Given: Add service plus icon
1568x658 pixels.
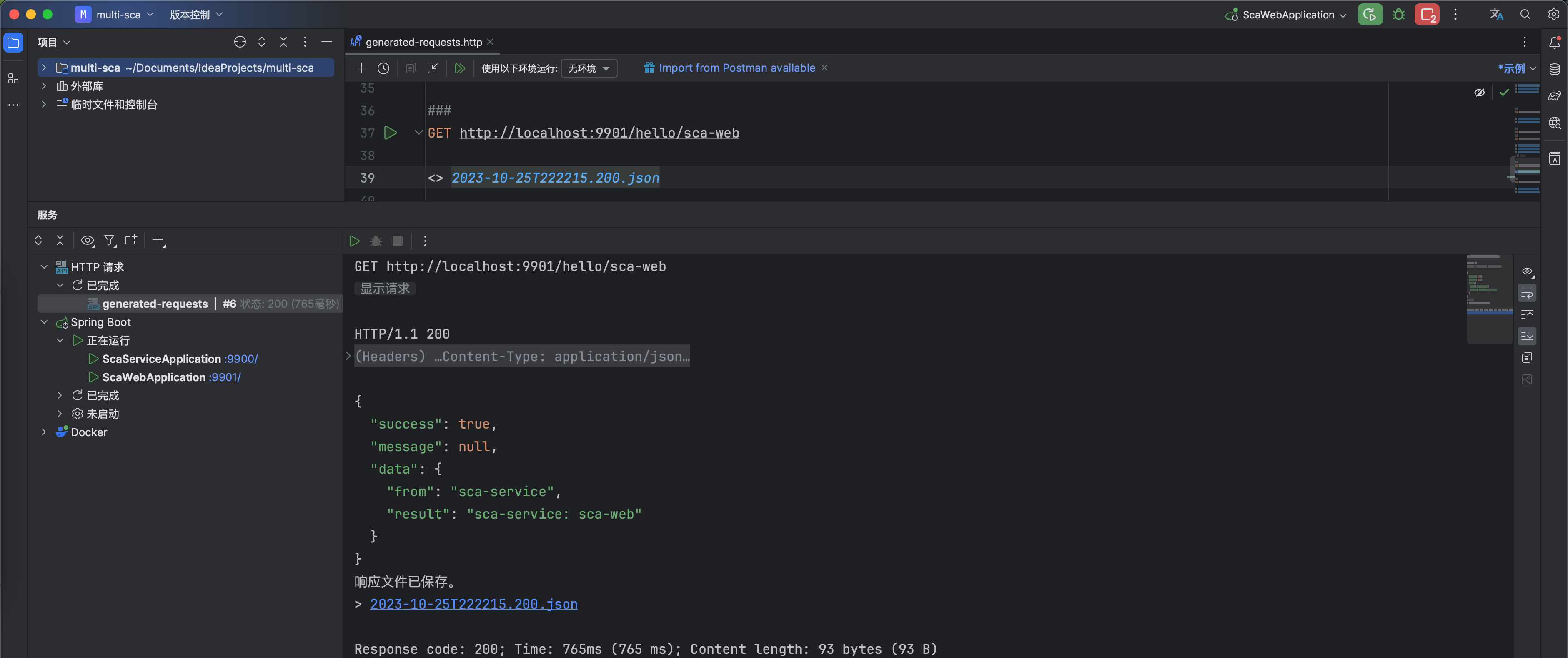Looking at the screenshot, I should 159,241.
